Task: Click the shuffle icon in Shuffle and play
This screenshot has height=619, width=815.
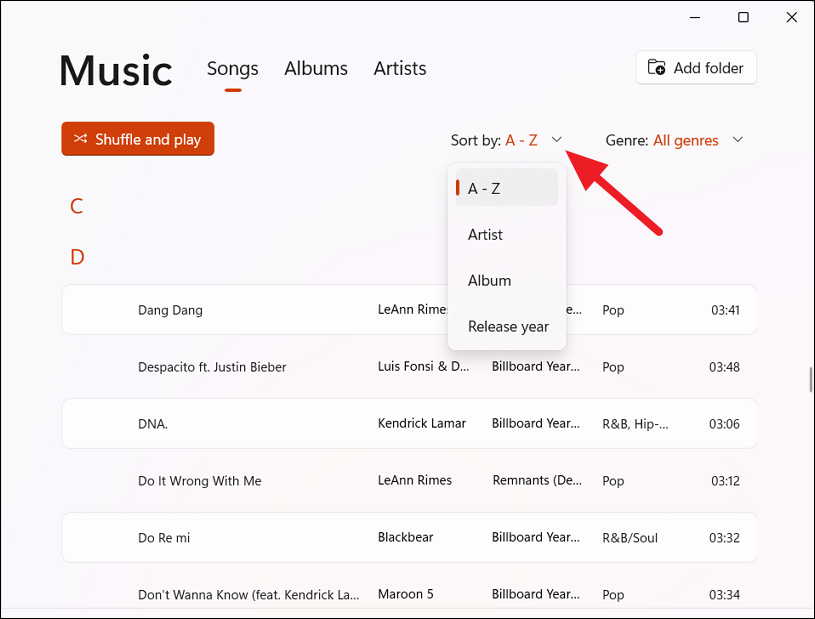Action: [x=80, y=139]
